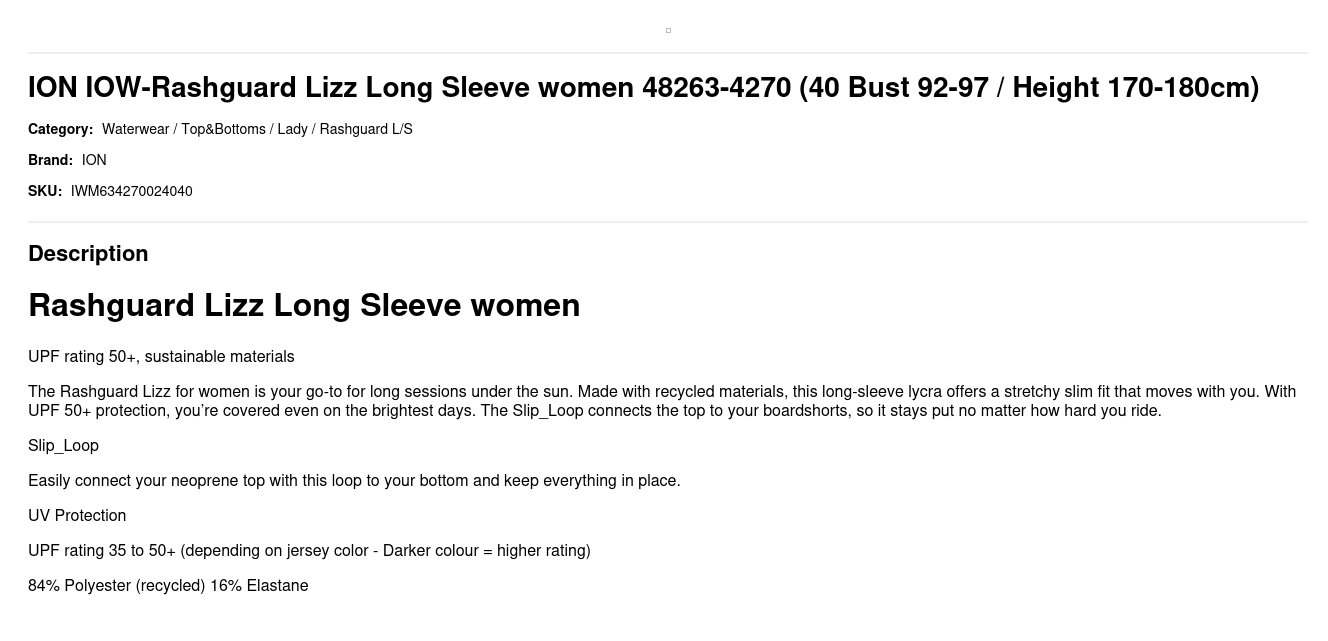1328x641 pixels.
Task: Click the Rashguard L/S text in the category
Action: pos(366,129)
